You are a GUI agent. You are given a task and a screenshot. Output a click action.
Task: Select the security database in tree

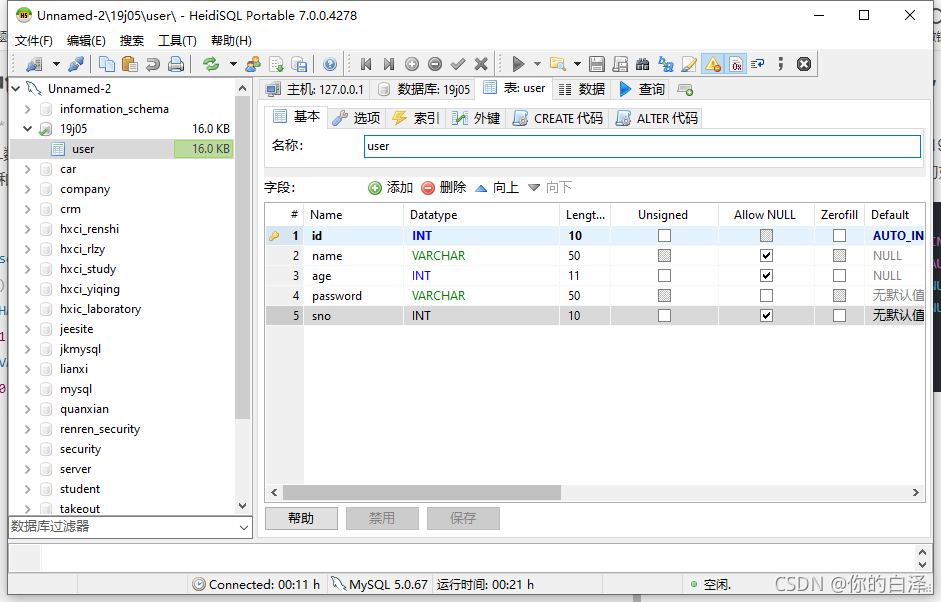(x=80, y=449)
